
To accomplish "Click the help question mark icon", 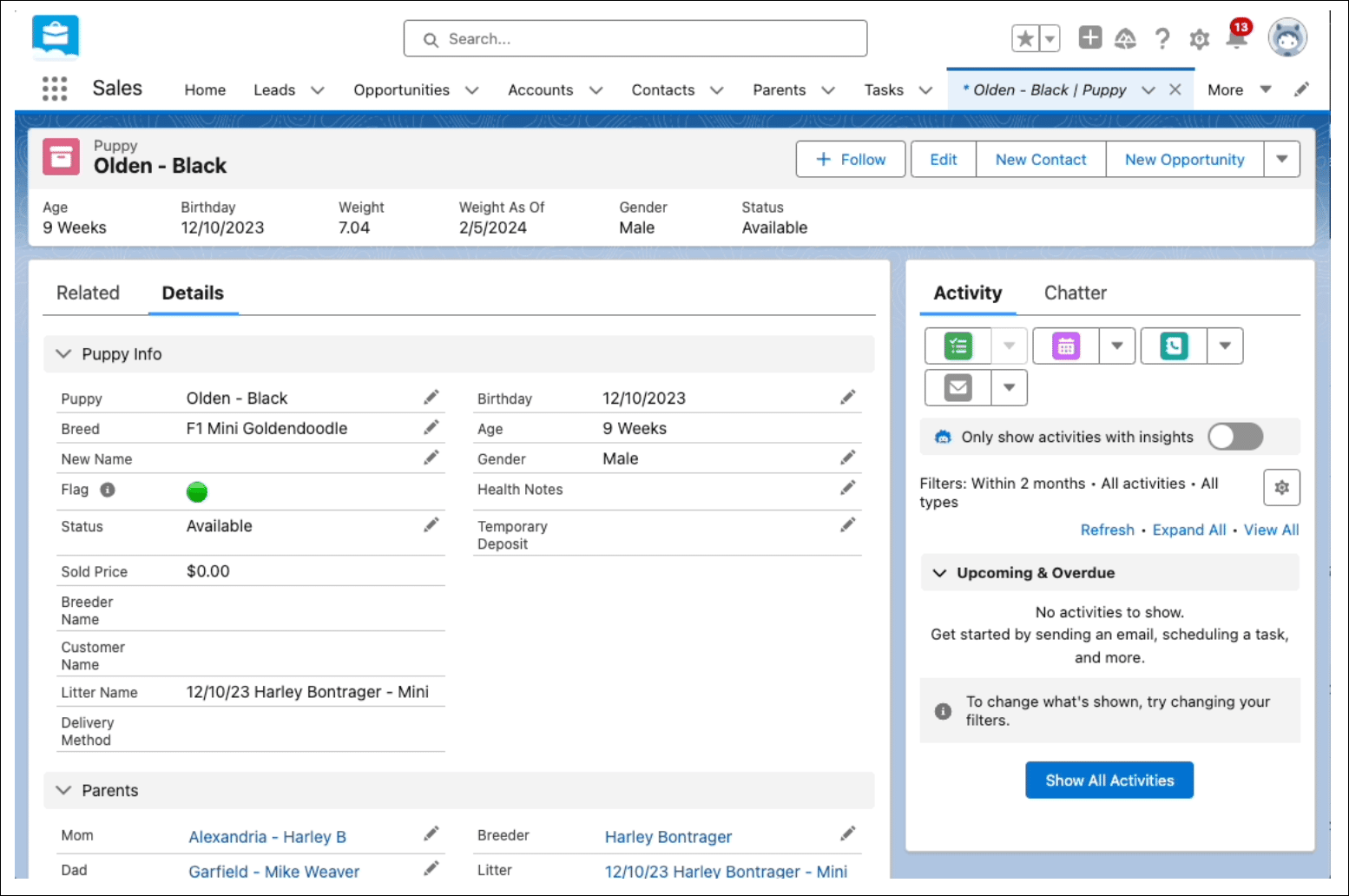I will click(x=1162, y=38).
